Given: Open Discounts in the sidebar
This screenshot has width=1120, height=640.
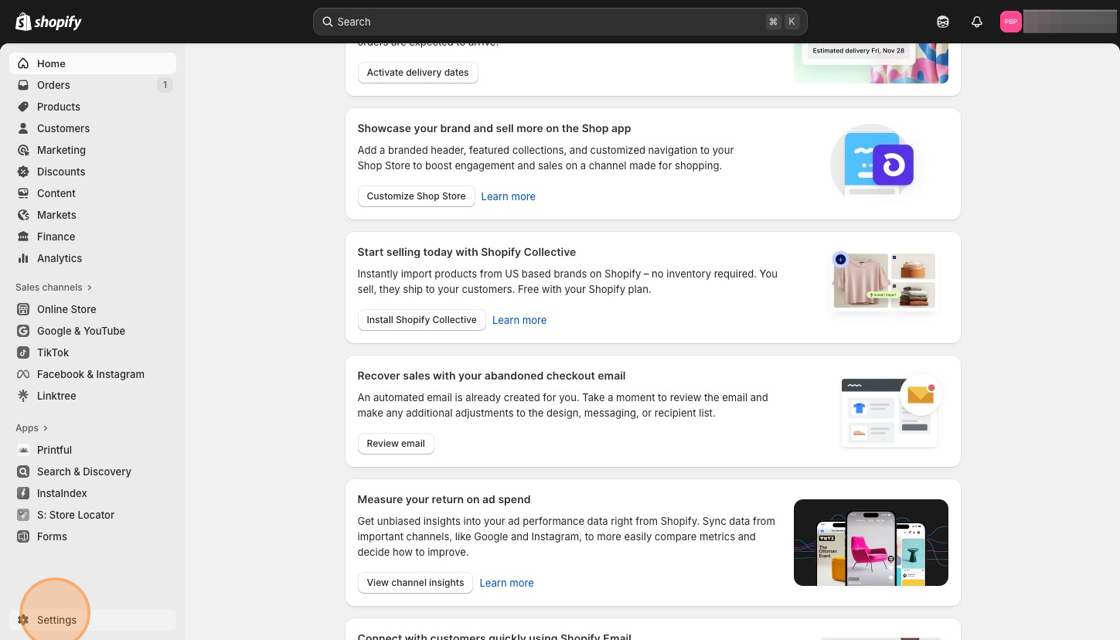Looking at the screenshot, I should pyautogui.click(x=93, y=171).
